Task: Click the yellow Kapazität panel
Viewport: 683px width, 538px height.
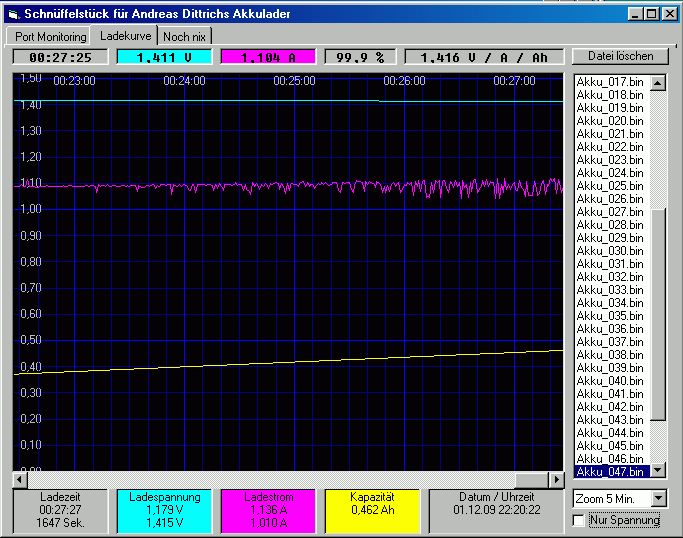Action: [374, 509]
